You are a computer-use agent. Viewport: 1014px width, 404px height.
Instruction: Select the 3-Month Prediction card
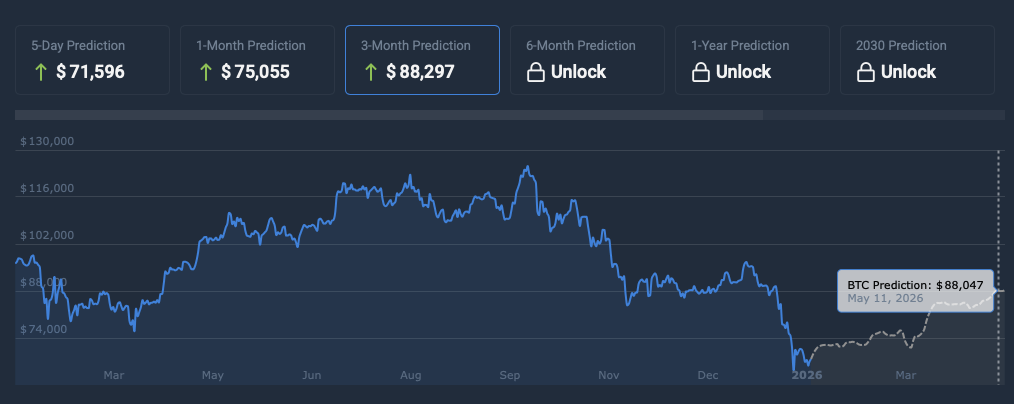pyautogui.click(x=422, y=60)
